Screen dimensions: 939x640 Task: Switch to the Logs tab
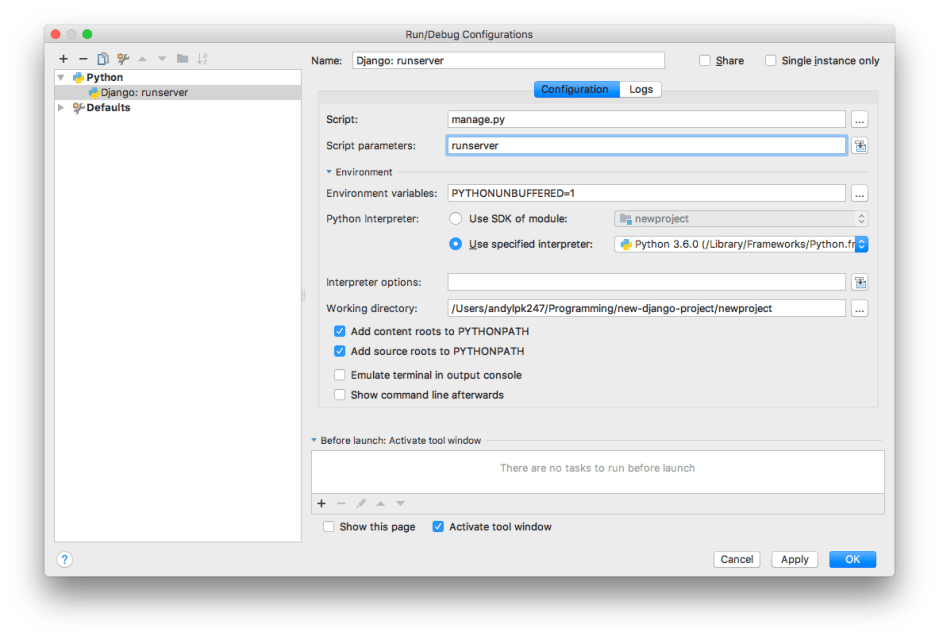(x=641, y=89)
